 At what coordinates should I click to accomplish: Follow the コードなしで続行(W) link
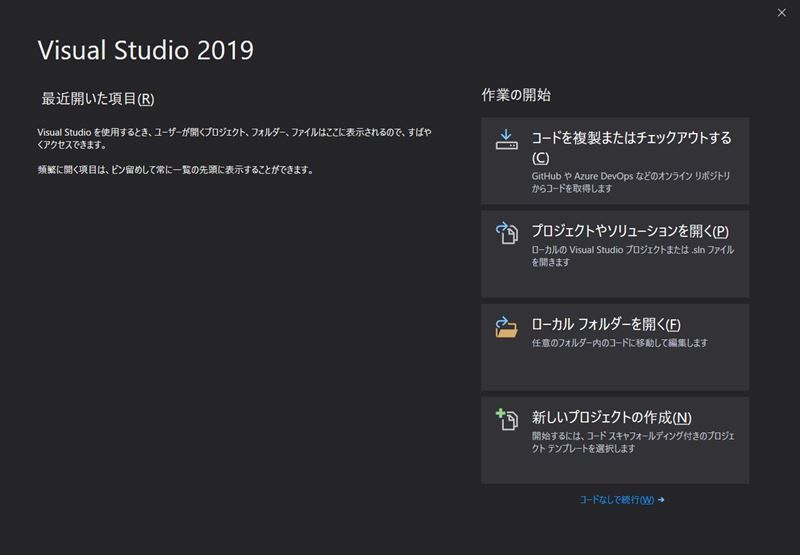tap(621, 500)
